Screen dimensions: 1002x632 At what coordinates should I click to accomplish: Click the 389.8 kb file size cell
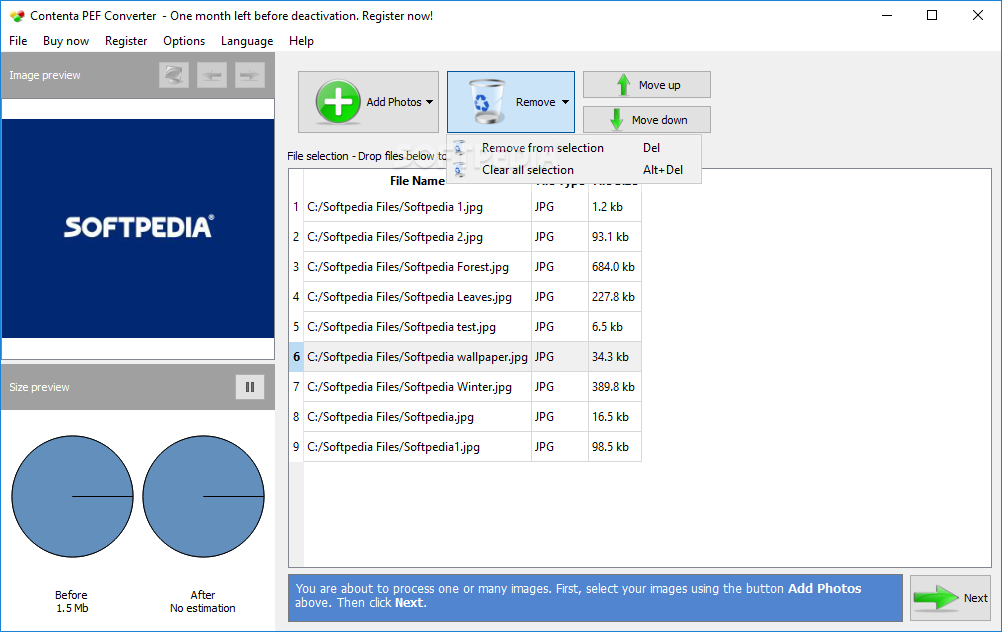coord(614,387)
